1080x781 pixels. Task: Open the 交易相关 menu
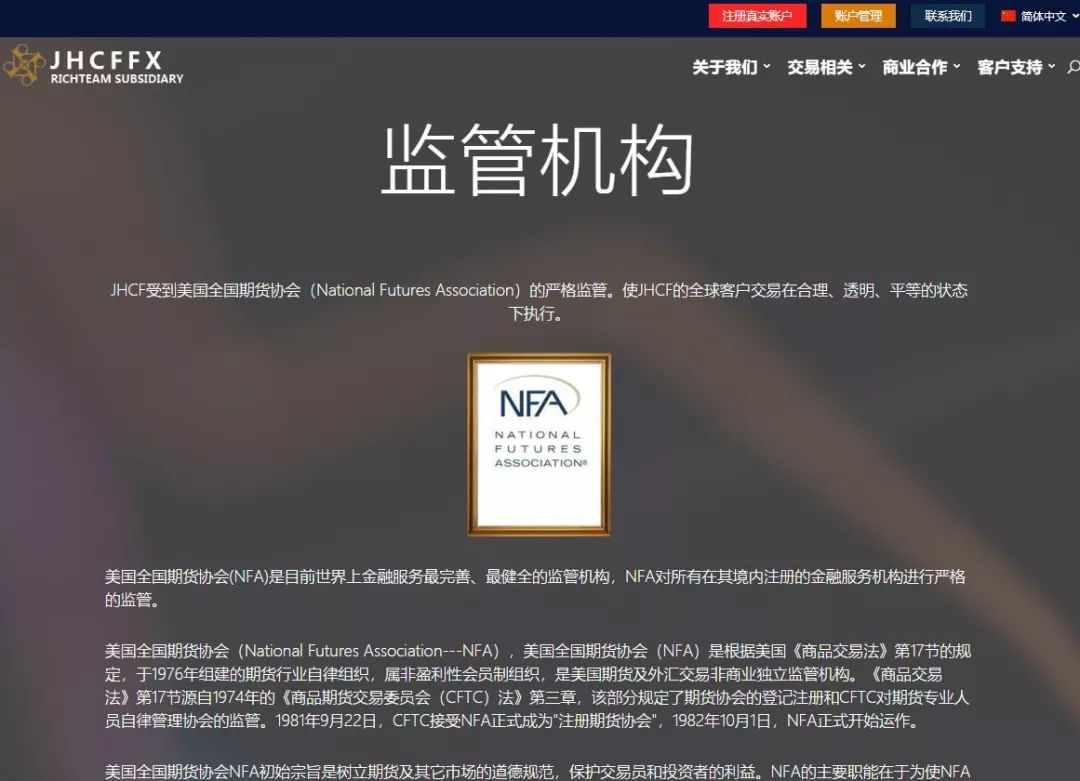tap(819, 67)
